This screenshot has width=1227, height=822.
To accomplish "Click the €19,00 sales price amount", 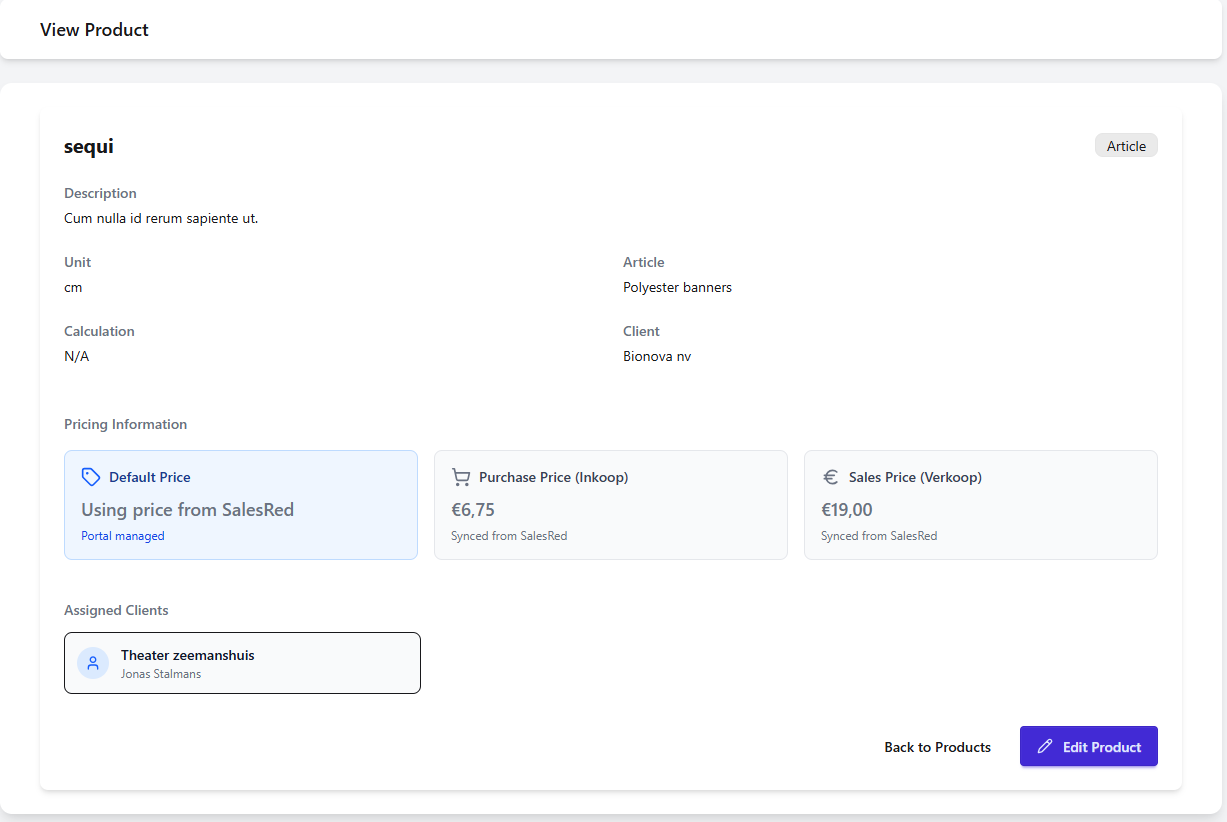I will (847, 510).
